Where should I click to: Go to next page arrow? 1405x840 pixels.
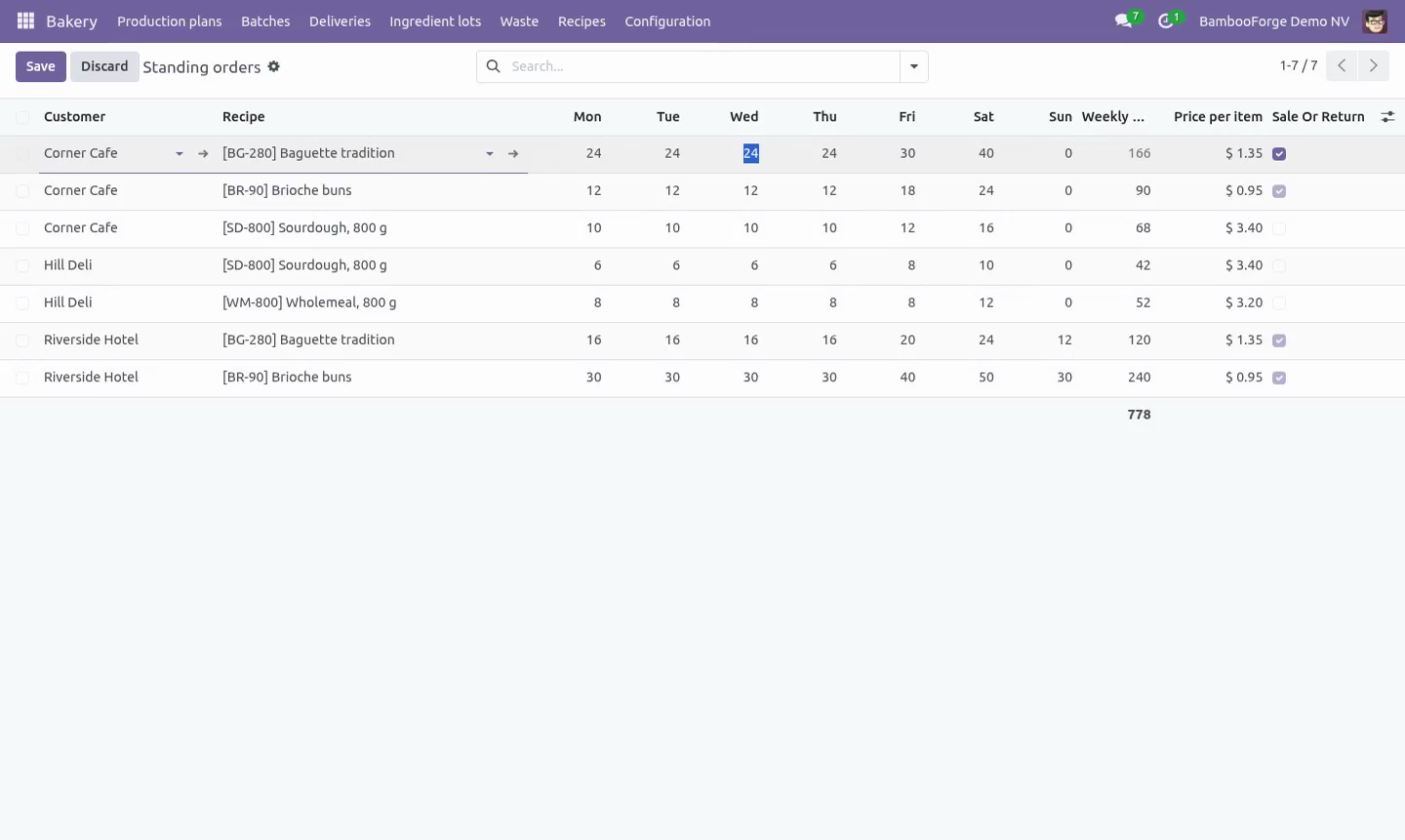pos(1374,65)
